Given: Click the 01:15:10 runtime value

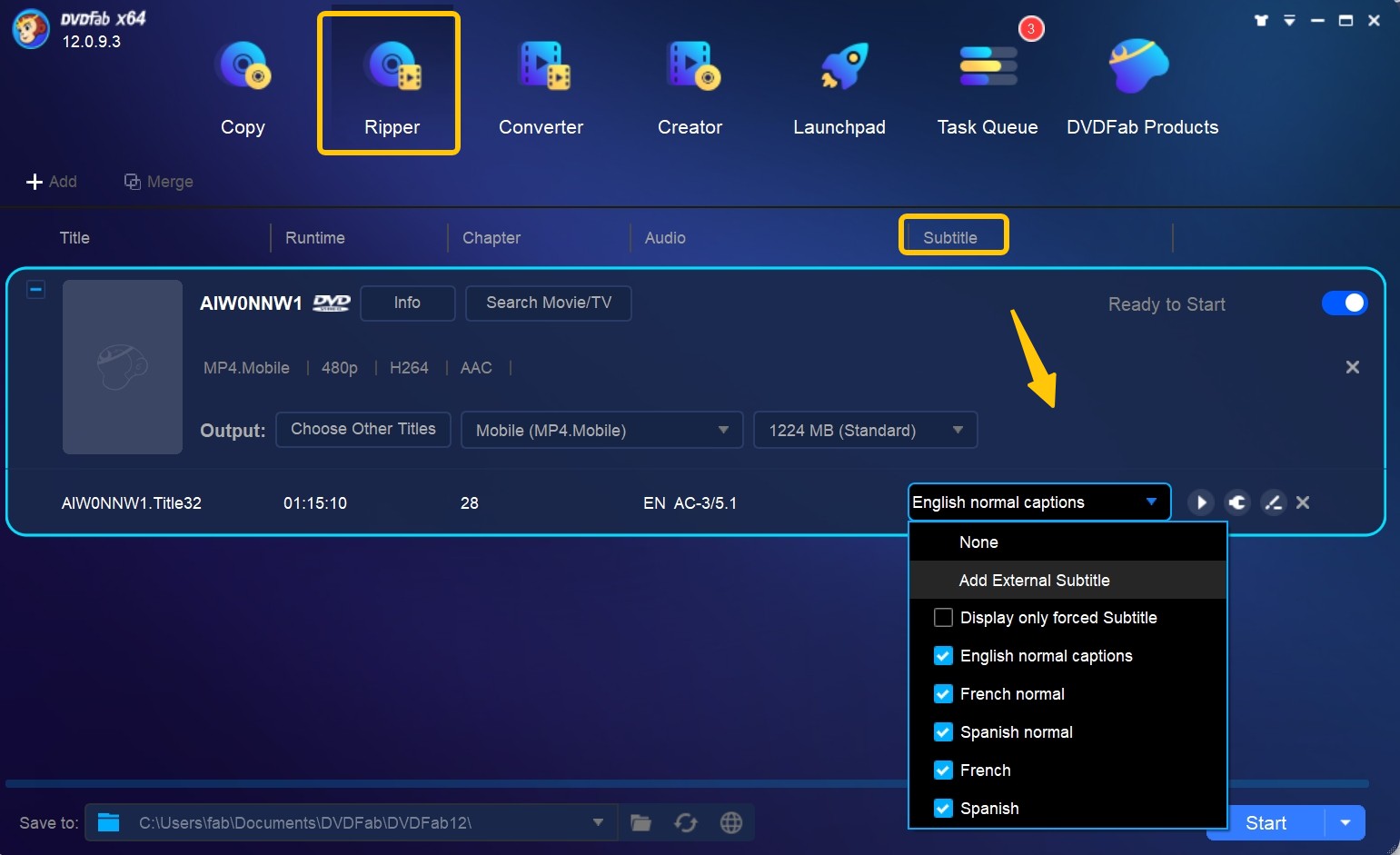Looking at the screenshot, I should (315, 503).
